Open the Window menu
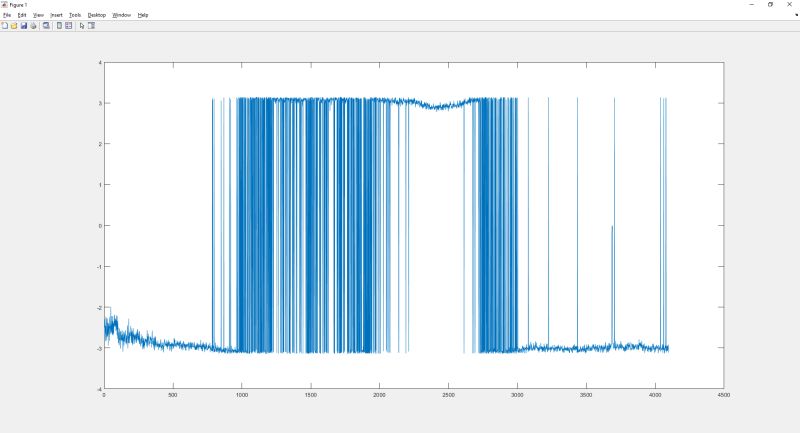This screenshot has width=800, height=433. 121,15
